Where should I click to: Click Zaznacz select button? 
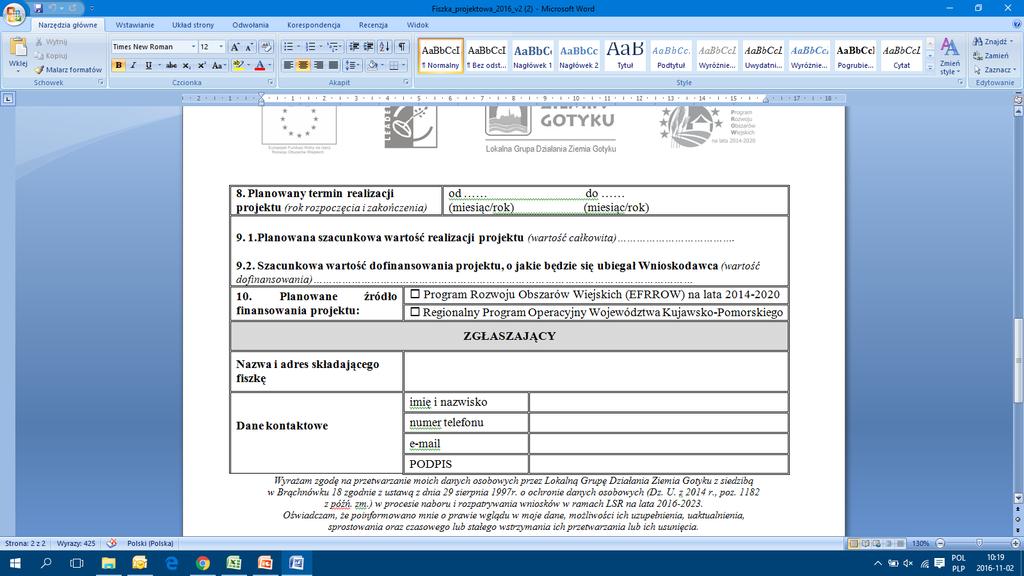[x=993, y=69]
